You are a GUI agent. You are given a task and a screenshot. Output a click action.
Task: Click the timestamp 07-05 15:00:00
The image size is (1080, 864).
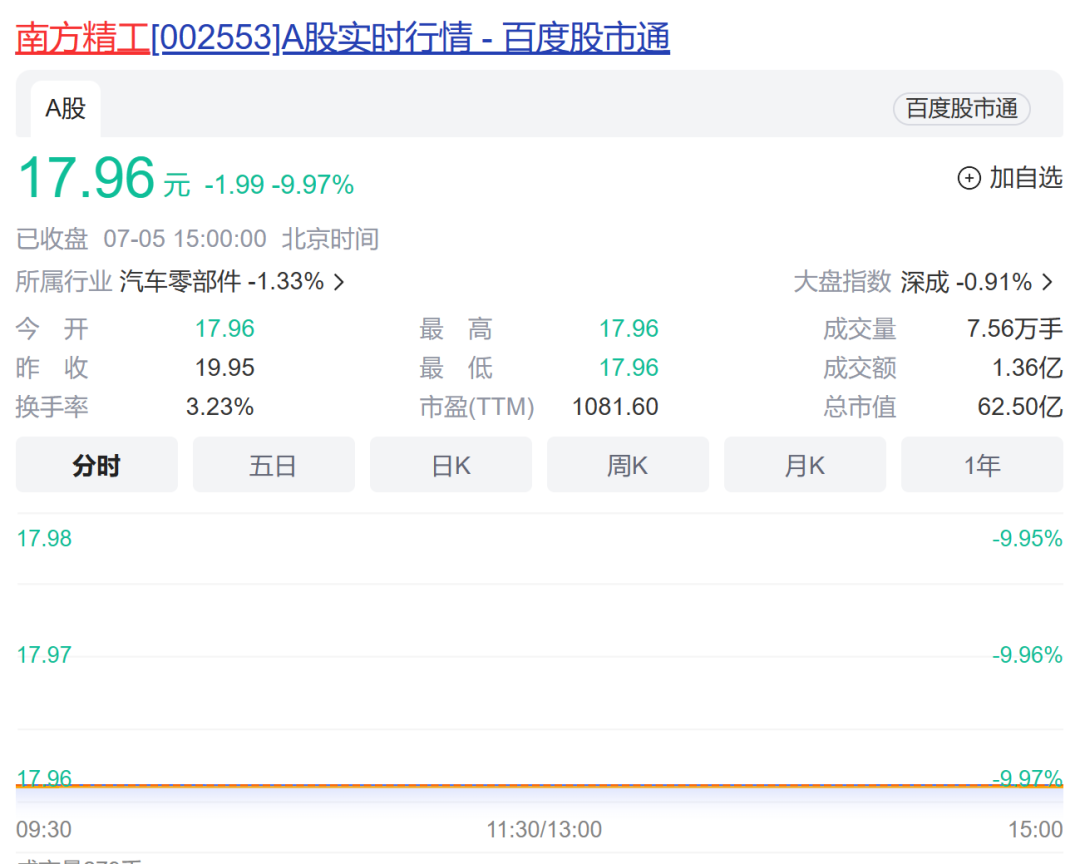tap(185, 239)
